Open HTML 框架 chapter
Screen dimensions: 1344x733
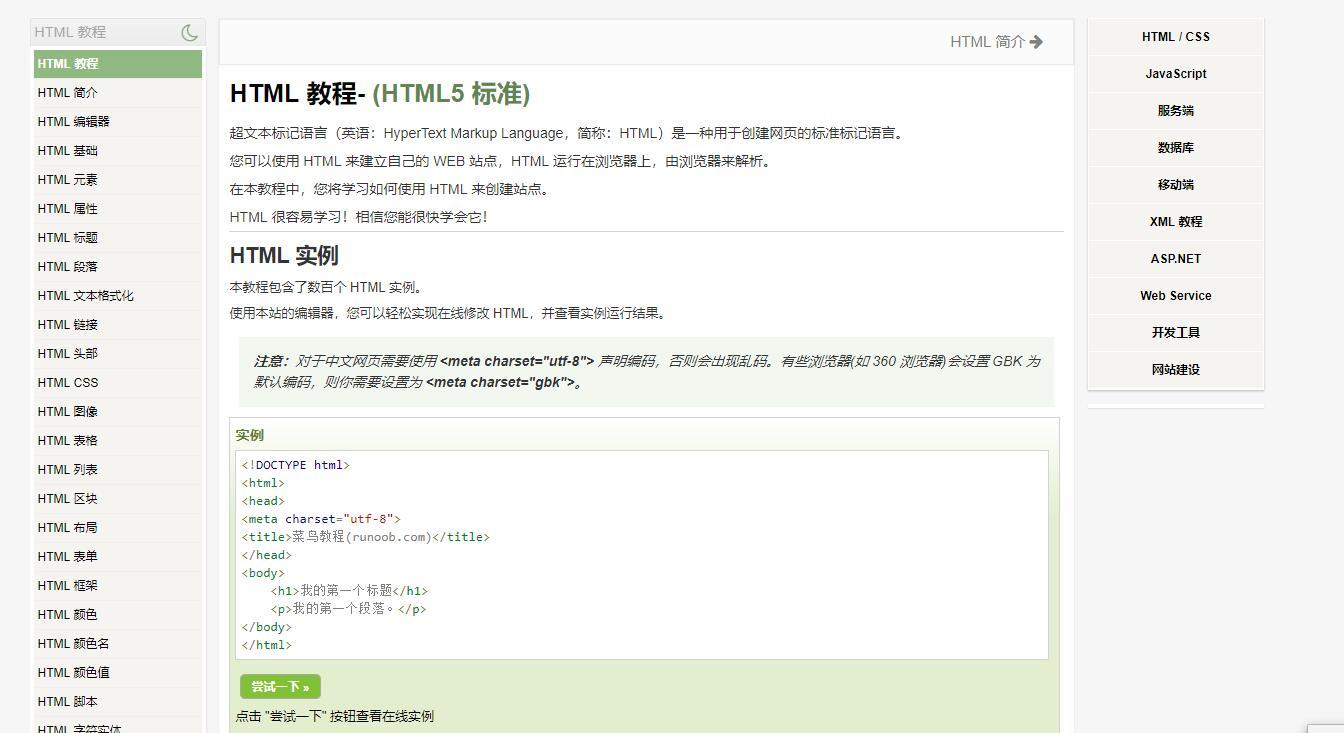click(x=118, y=586)
